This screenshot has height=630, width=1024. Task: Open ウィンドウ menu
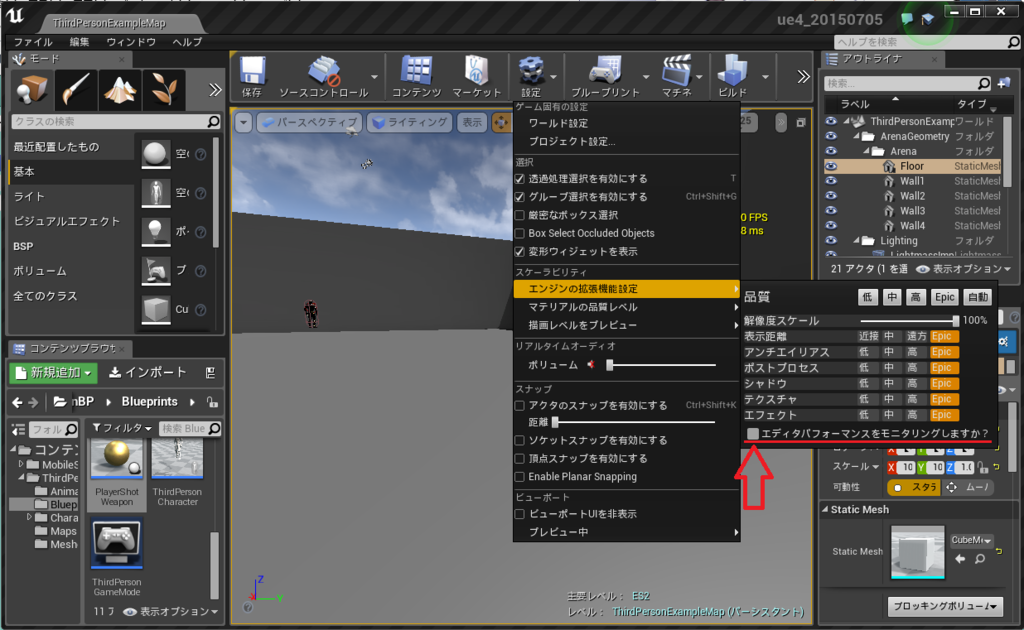click(x=131, y=42)
